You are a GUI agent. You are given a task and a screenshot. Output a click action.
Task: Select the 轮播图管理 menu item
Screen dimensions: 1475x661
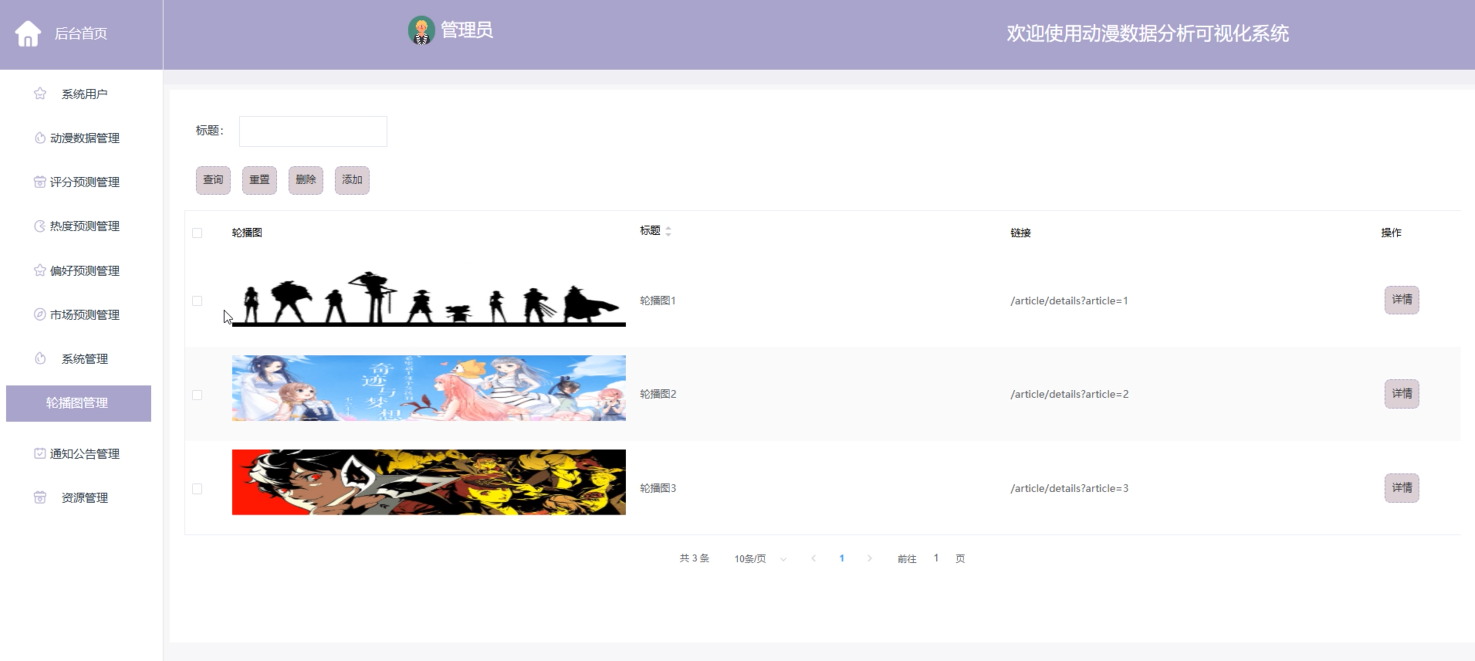(78, 403)
